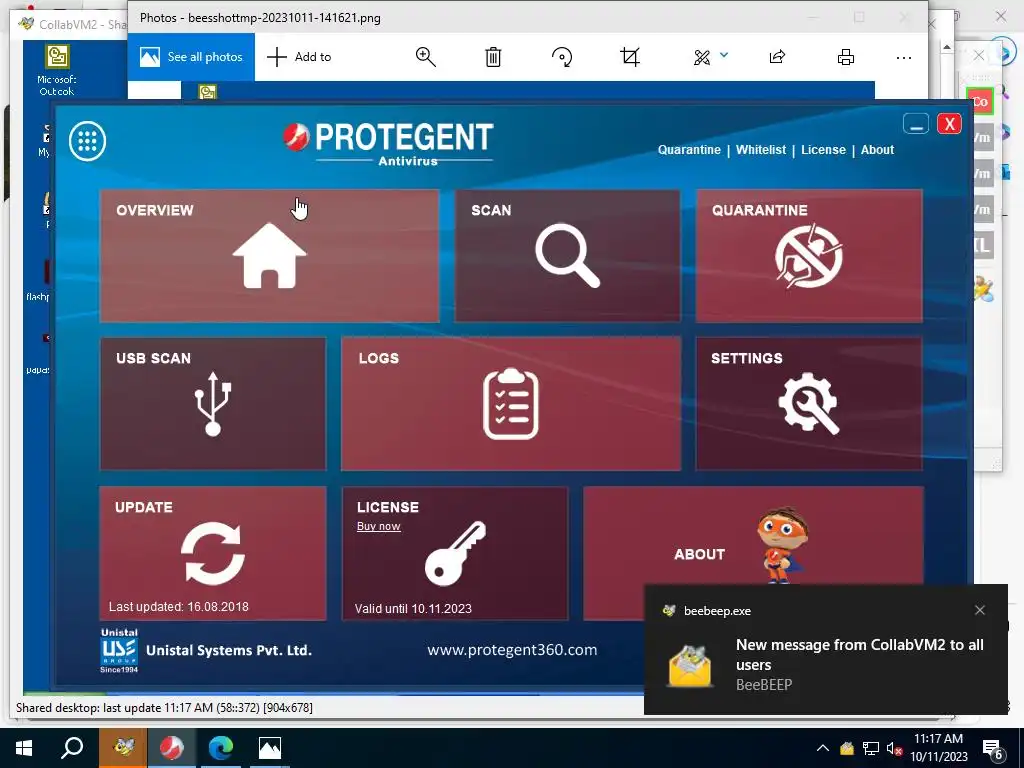The image size is (1024, 768).
Task: Click the Photos crop icon
Action: coord(630,57)
